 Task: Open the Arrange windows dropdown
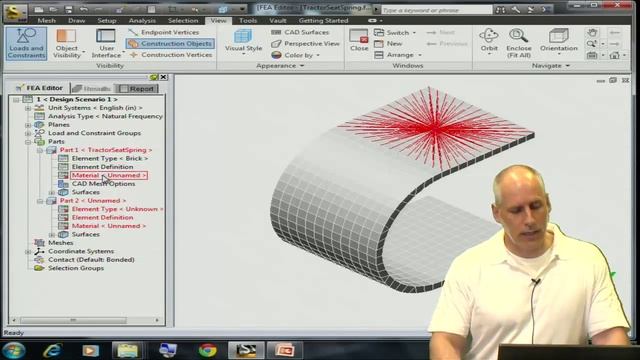398,55
